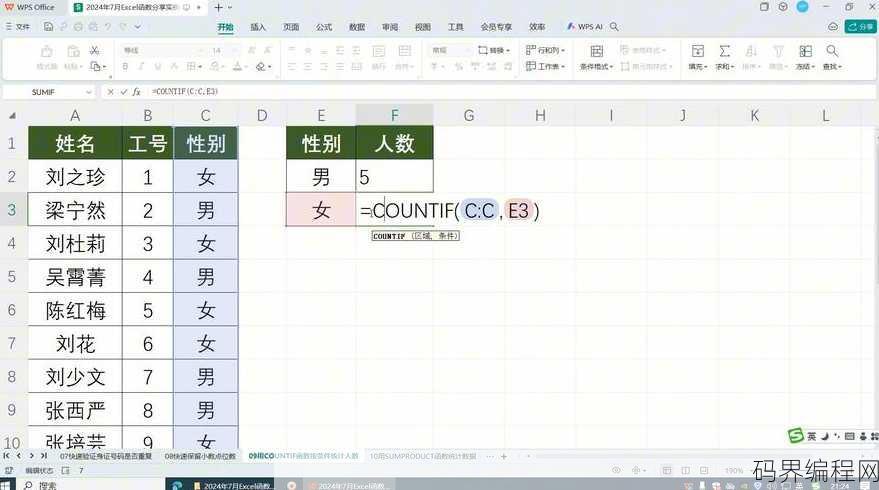Click cell A2 刘之珍
The image size is (879, 490).
click(x=75, y=177)
